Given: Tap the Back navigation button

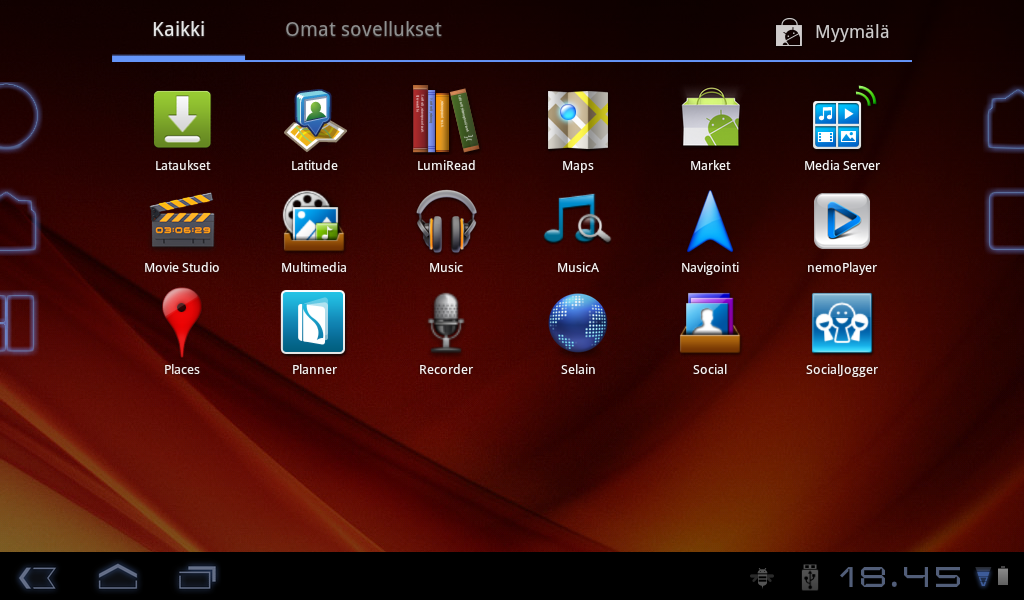Looking at the screenshot, I should [x=37, y=577].
